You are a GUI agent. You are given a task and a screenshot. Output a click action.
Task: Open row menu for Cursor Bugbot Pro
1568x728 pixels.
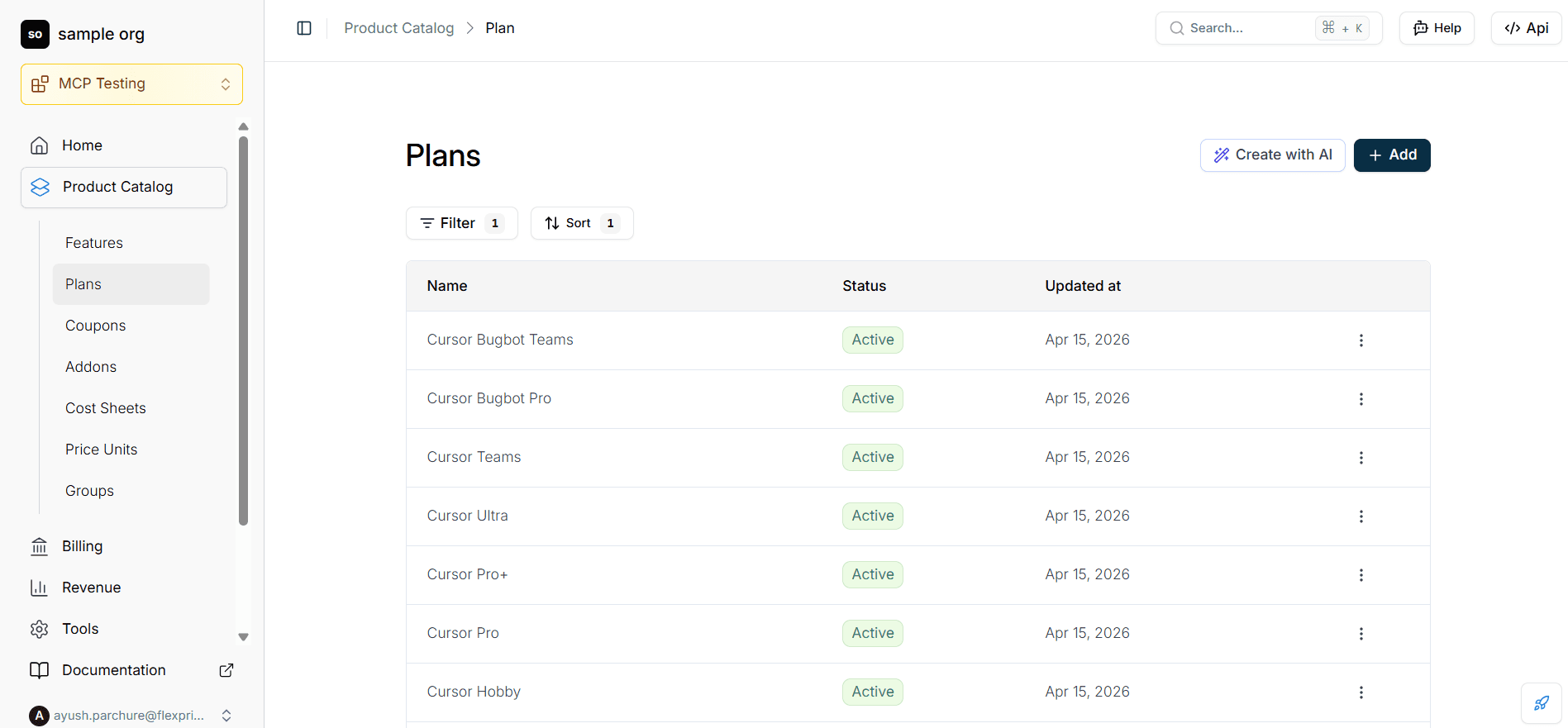click(x=1361, y=399)
